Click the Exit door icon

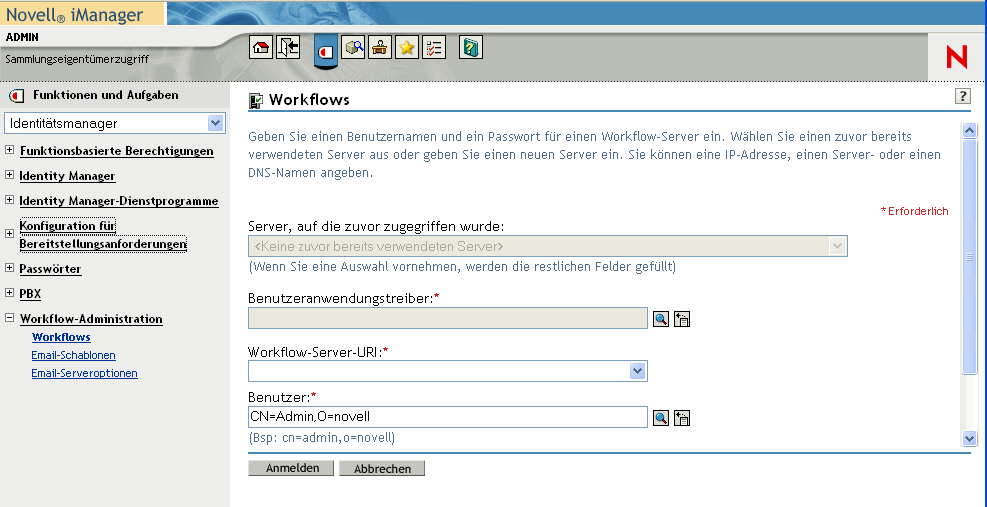(288, 47)
